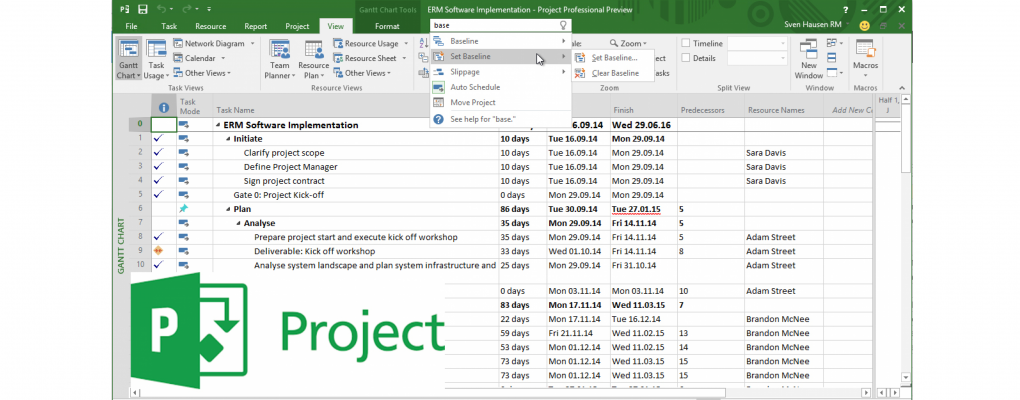Open the Task Usage view icon
This screenshot has height=400, width=1020.
click(156, 49)
